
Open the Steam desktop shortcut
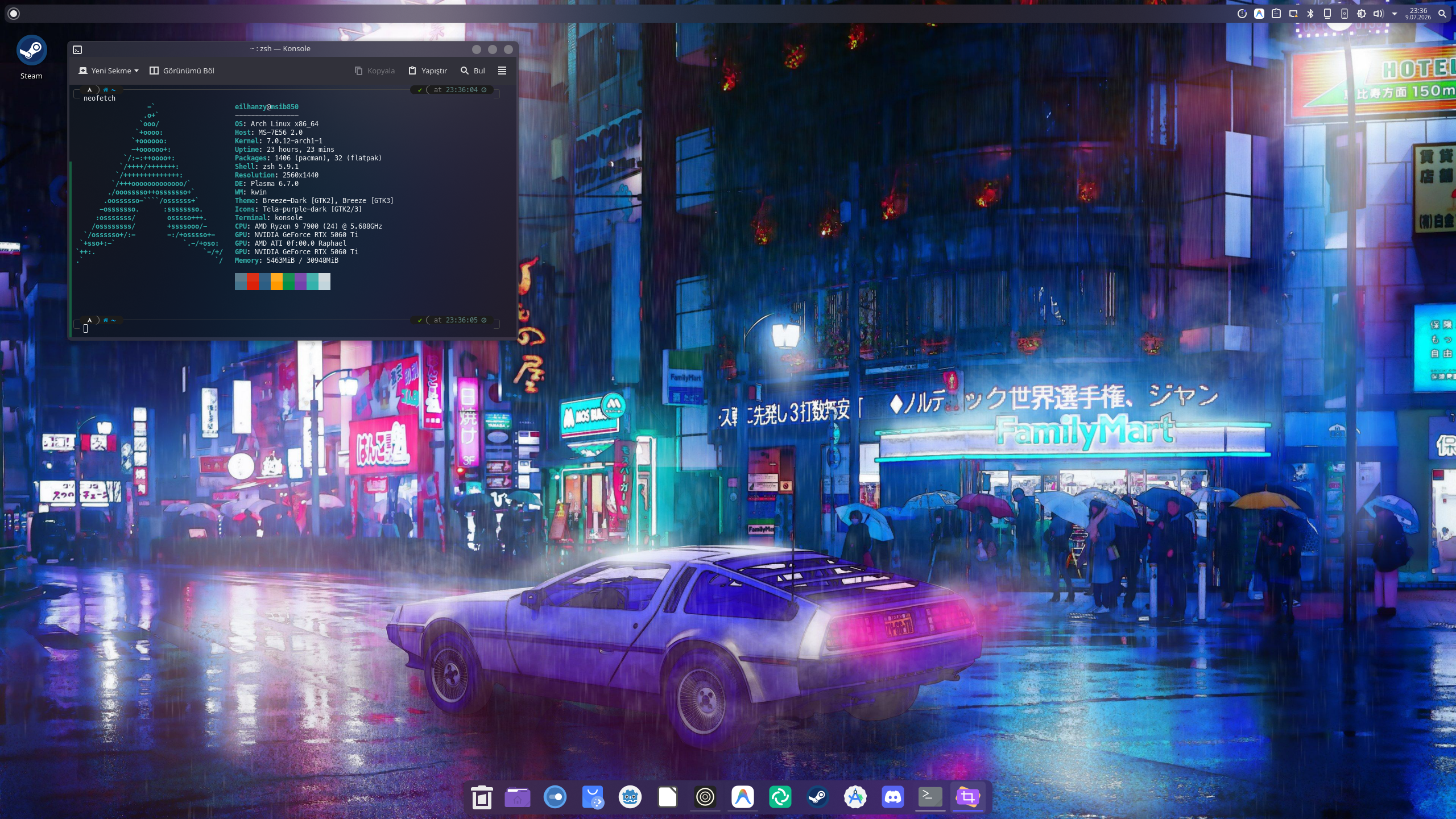click(31, 57)
